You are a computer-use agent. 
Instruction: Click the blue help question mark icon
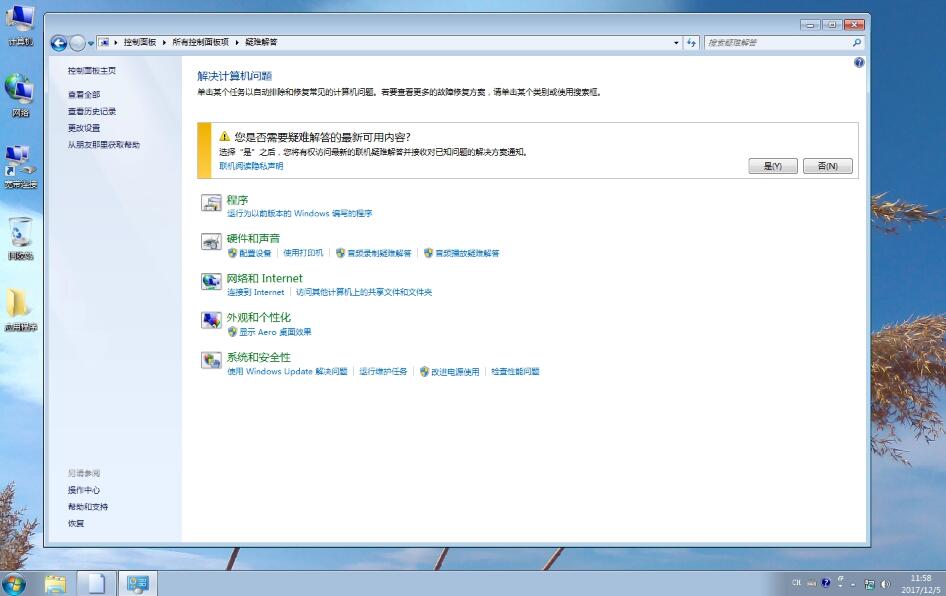(859, 62)
